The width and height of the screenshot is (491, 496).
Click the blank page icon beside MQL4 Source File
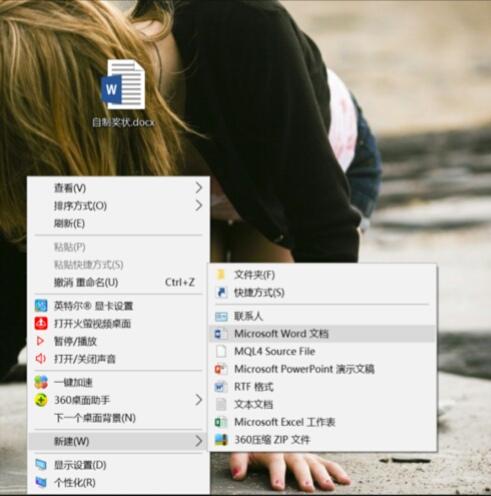coord(221,351)
